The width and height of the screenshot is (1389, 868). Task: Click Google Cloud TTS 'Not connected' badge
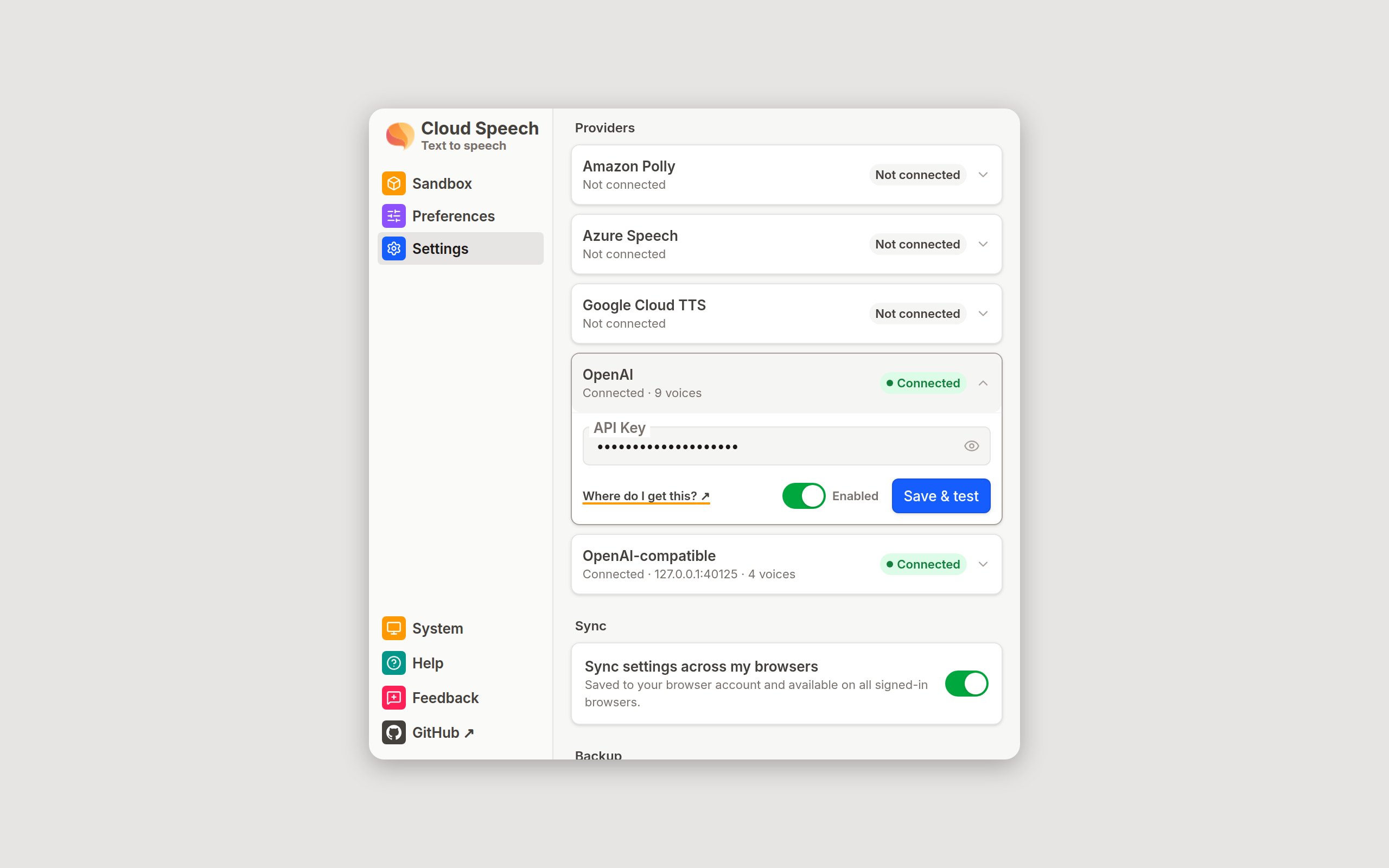click(917, 314)
